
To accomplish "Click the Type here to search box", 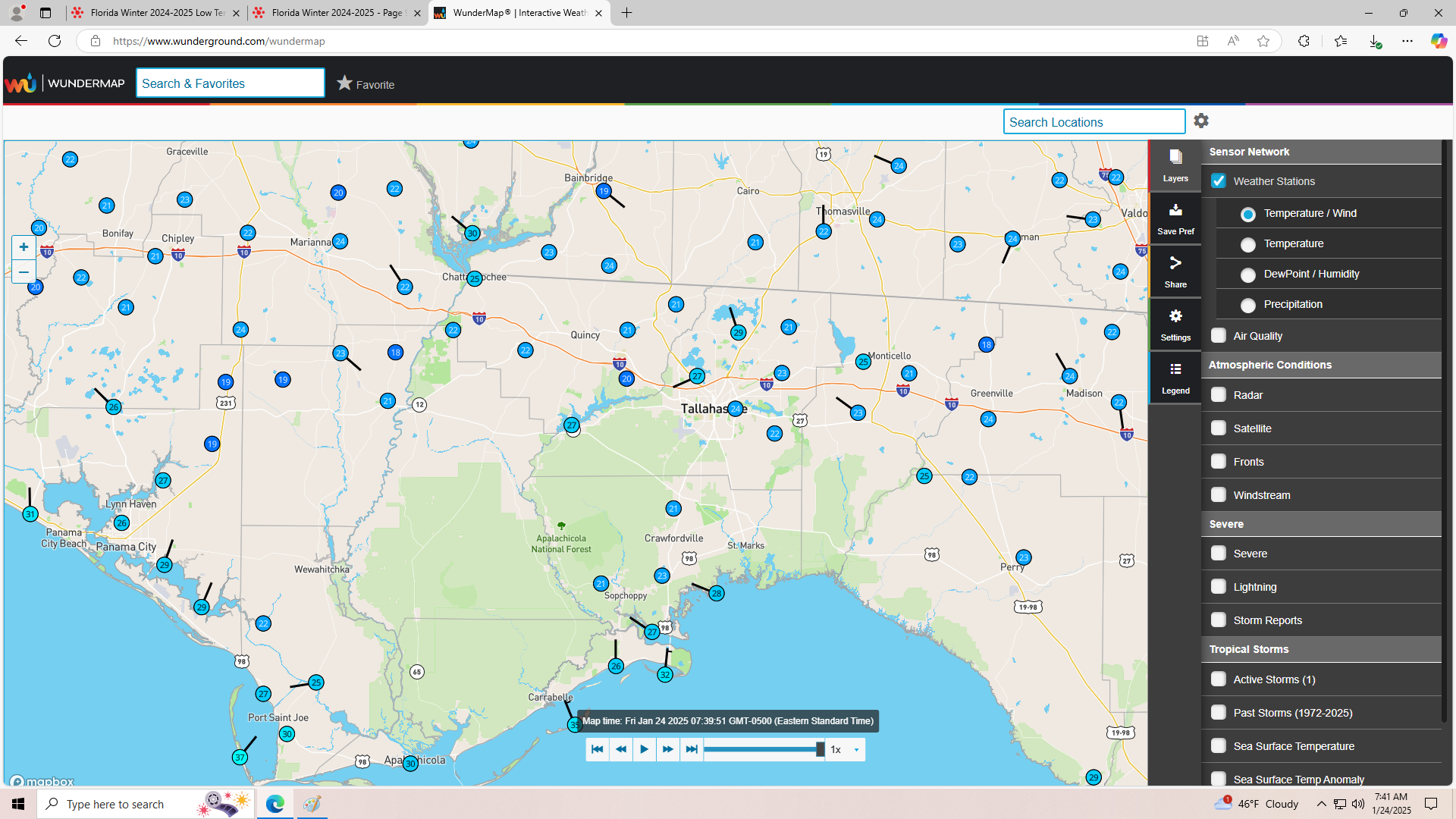I will [146, 804].
